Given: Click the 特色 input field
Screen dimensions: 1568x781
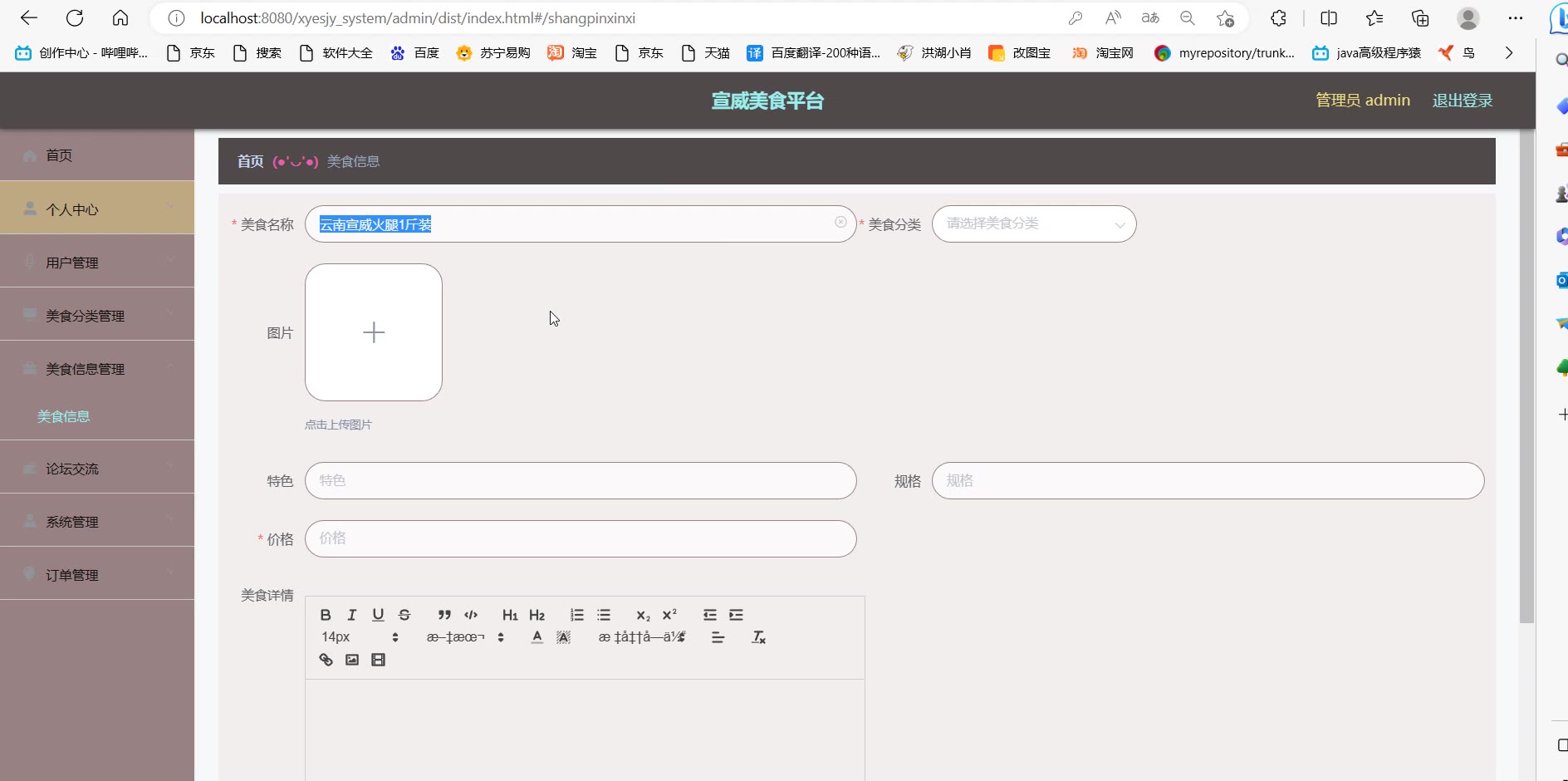Looking at the screenshot, I should (x=581, y=481).
